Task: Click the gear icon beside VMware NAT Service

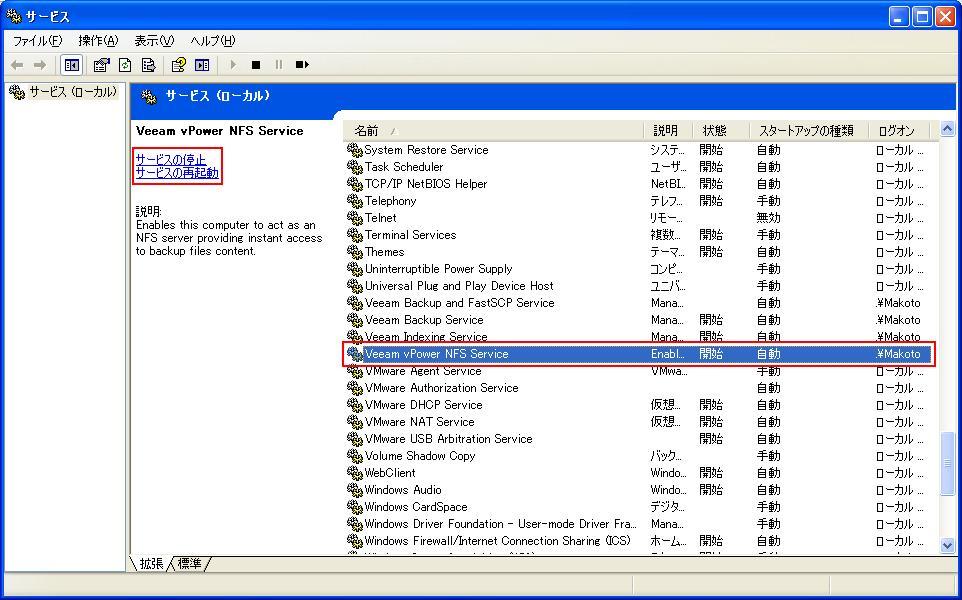Action: pyautogui.click(x=355, y=422)
